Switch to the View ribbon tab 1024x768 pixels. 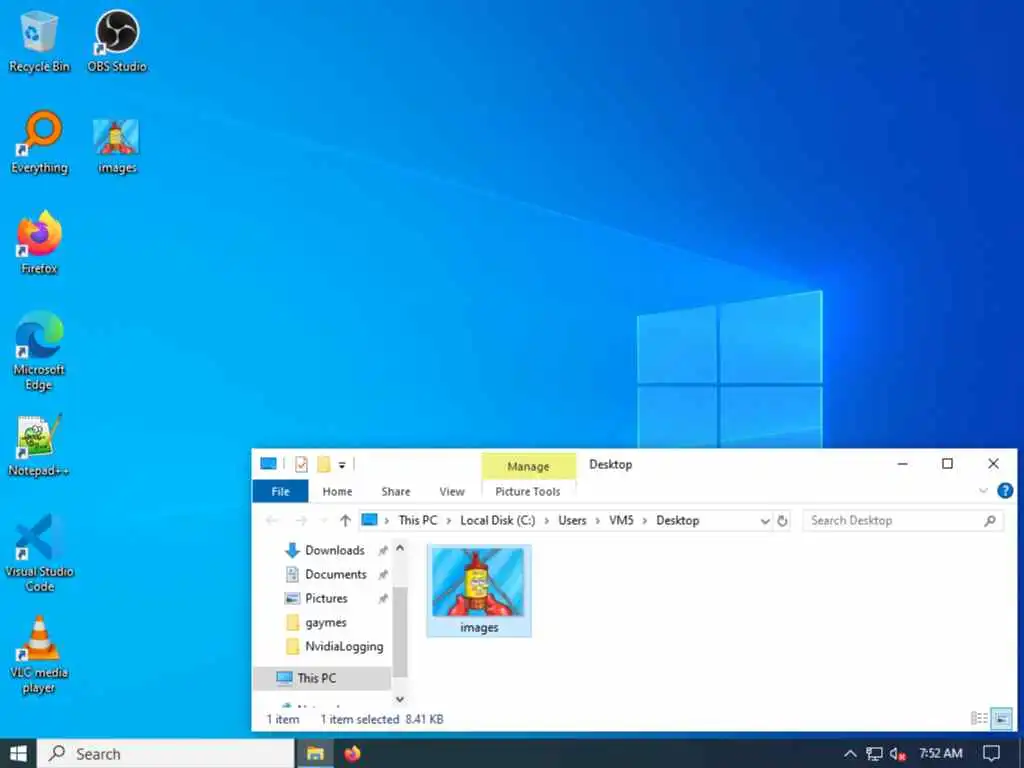452,492
